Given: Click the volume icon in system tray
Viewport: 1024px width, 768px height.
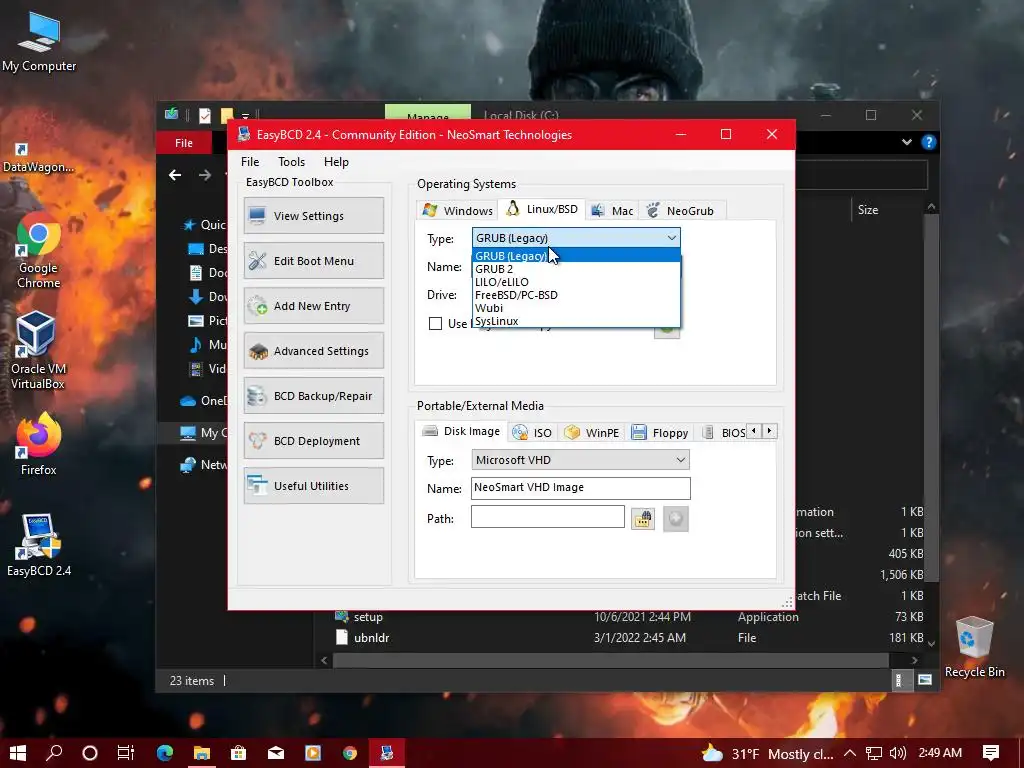Looking at the screenshot, I should coord(897,753).
